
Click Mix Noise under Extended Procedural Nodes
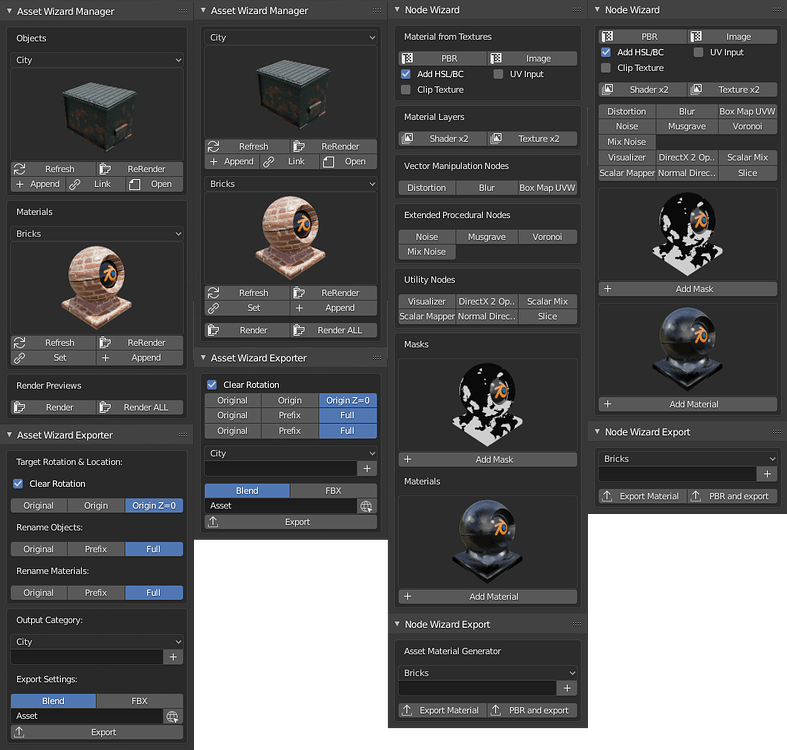pyautogui.click(x=427, y=252)
